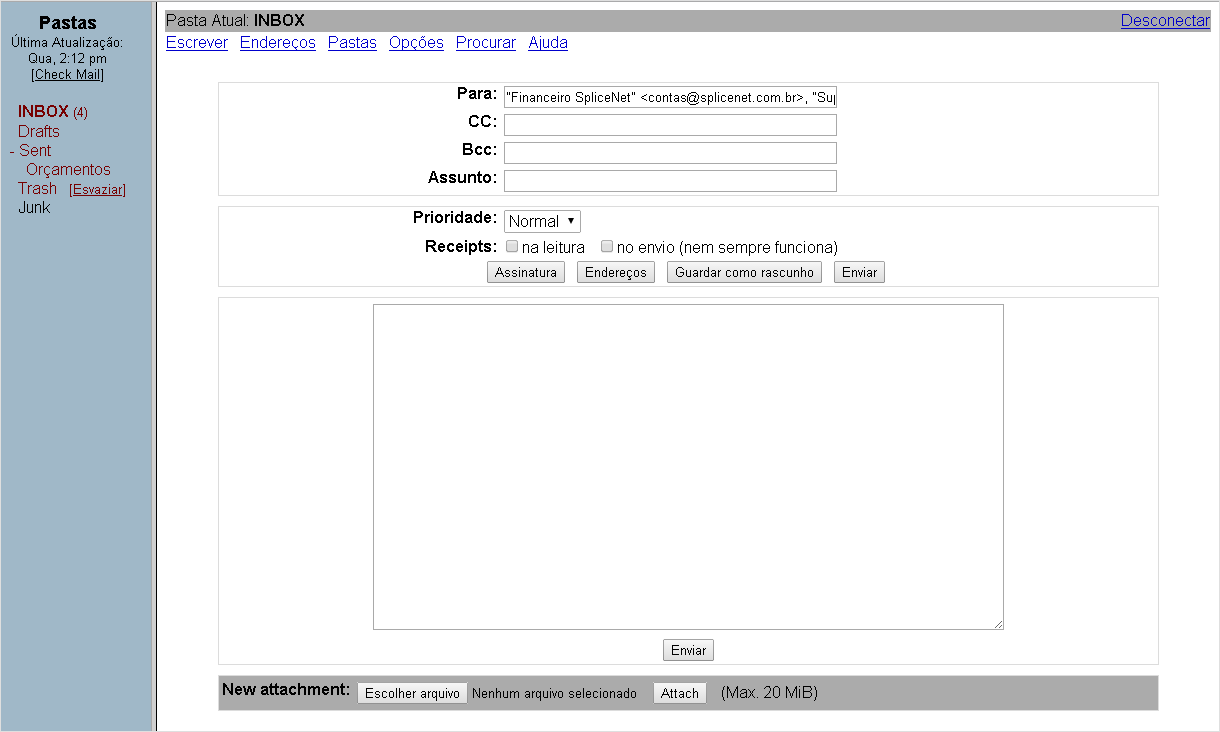The height and width of the screenshot is (732, 1220).
Task: Enable the 'no envio' receipt checkbox
Action: point(606,246)
